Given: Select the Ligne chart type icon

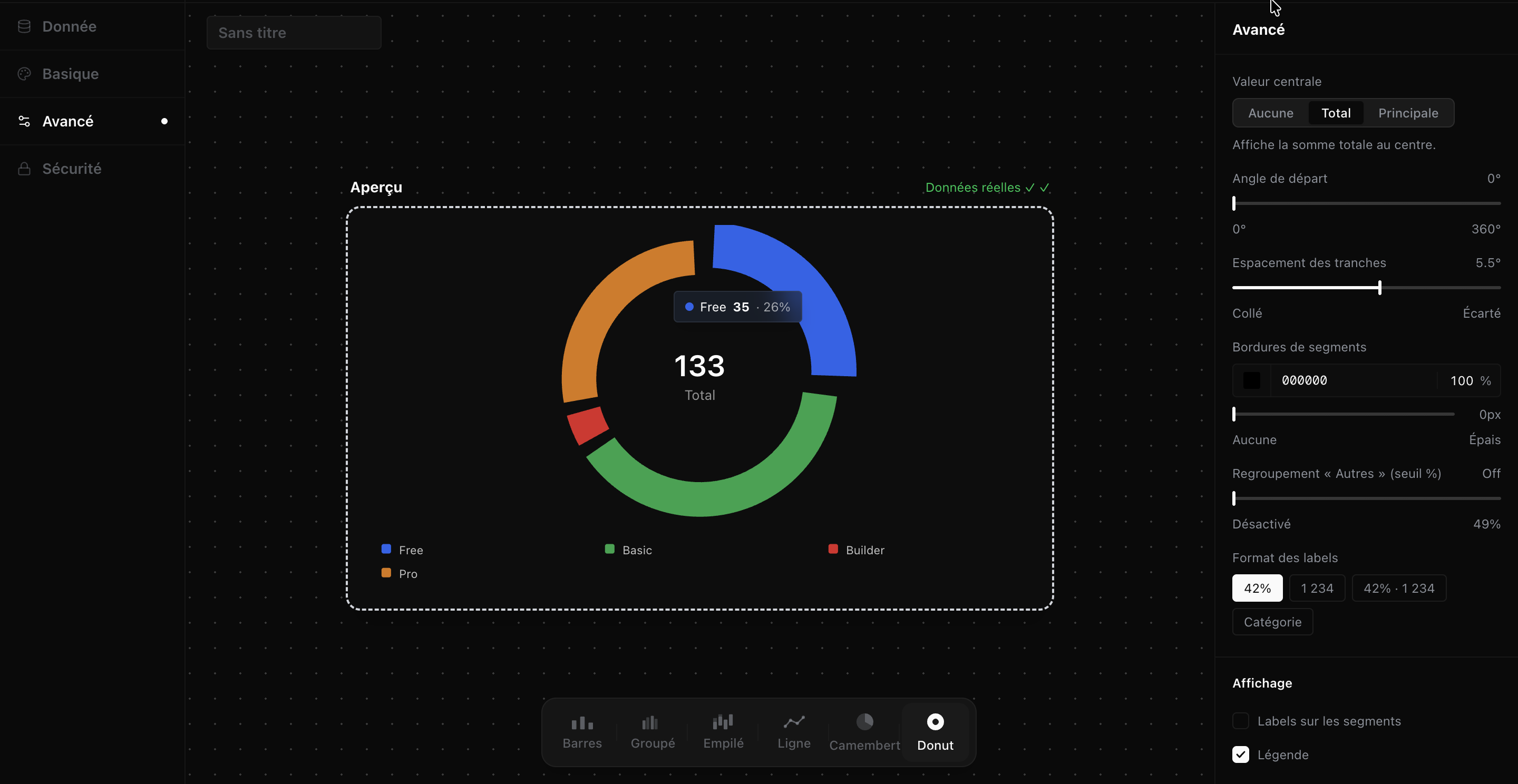Looking at the screenshot, I should (794, 722).
